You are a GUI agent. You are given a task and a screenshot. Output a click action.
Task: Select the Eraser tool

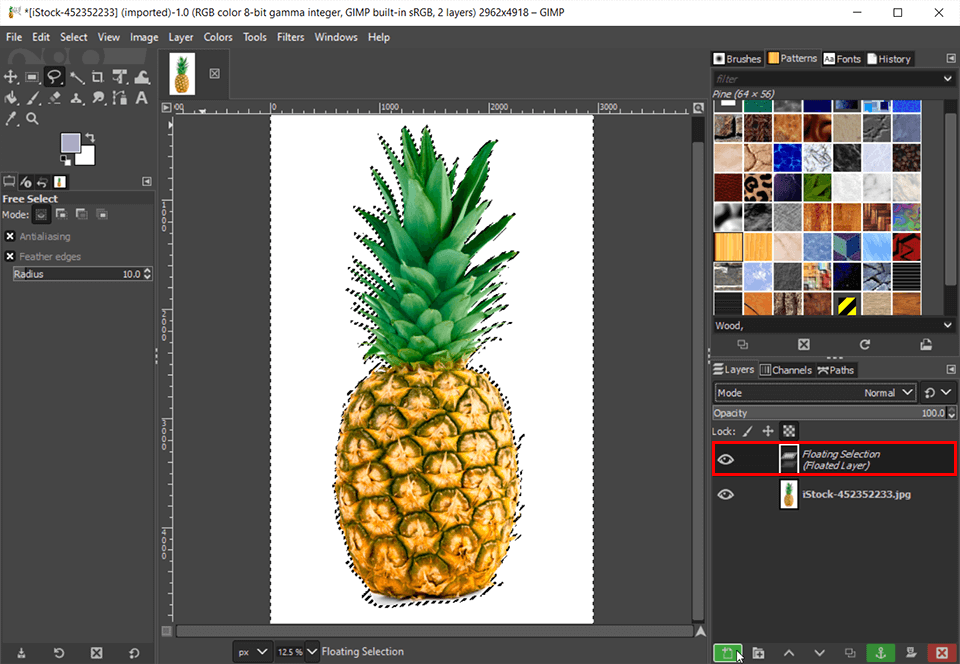(54, 98)
